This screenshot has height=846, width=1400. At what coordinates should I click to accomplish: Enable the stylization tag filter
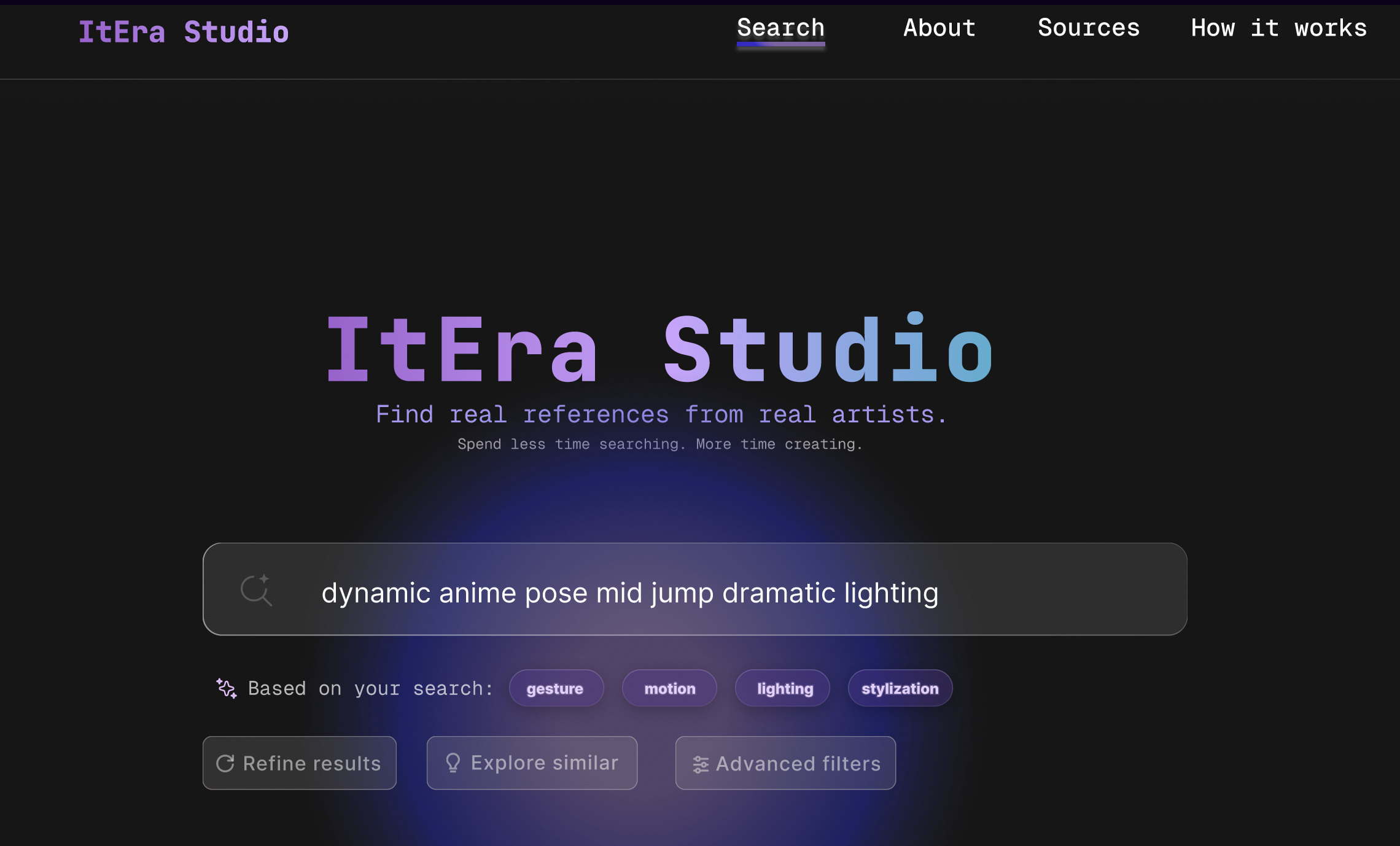click(x=900, y=688)
